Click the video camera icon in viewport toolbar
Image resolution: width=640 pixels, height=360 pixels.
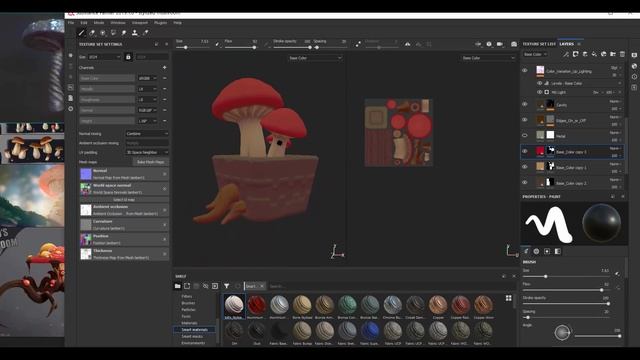500,44
